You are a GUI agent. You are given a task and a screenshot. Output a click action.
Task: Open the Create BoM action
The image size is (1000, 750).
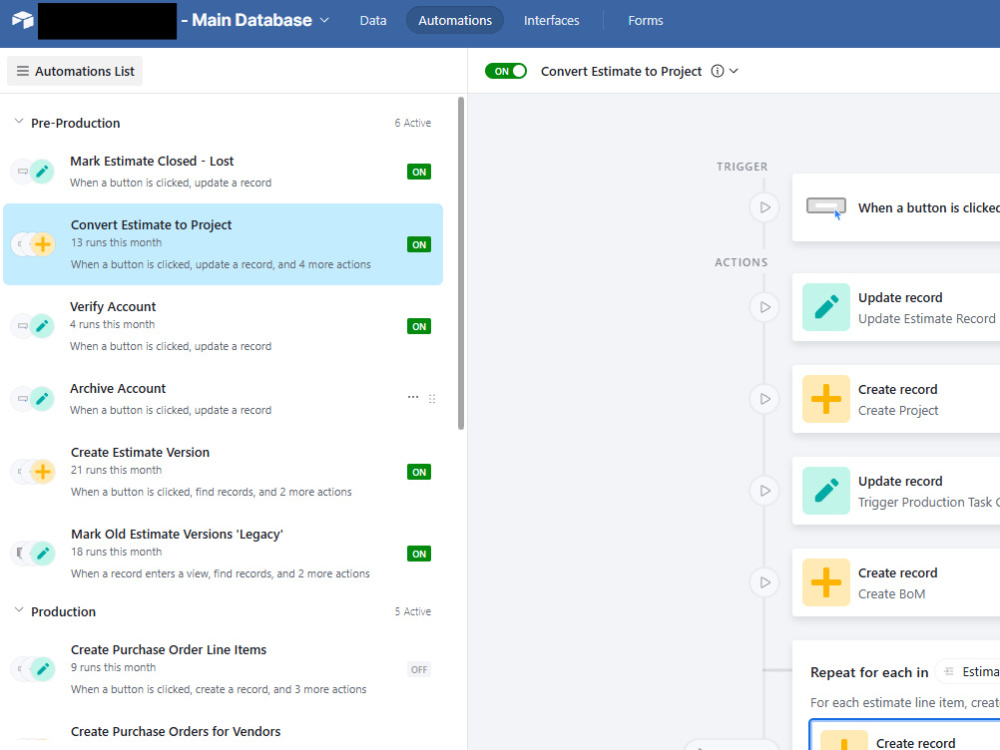[896, 582]
